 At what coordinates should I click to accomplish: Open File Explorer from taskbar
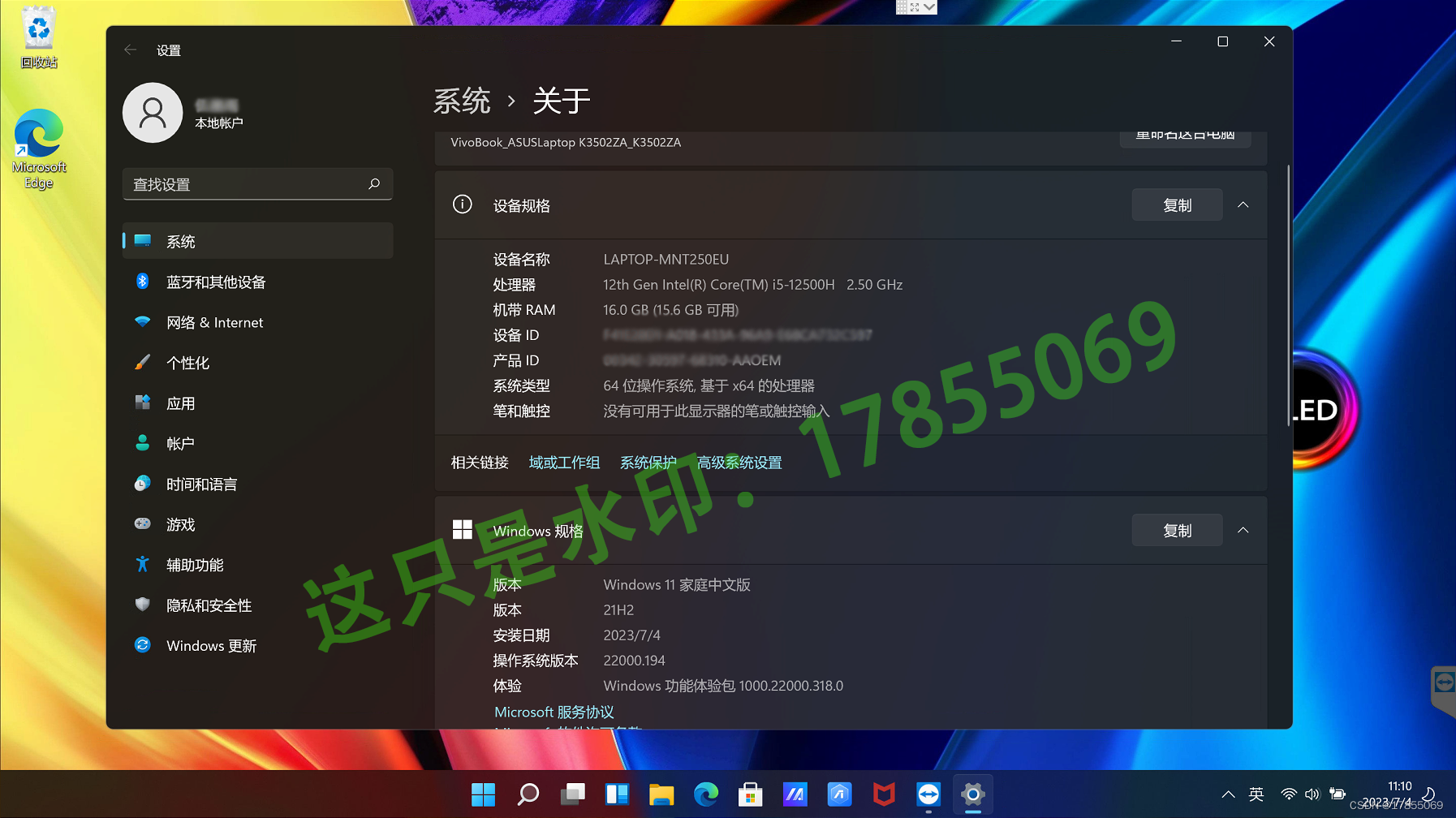tap(661, 794)
